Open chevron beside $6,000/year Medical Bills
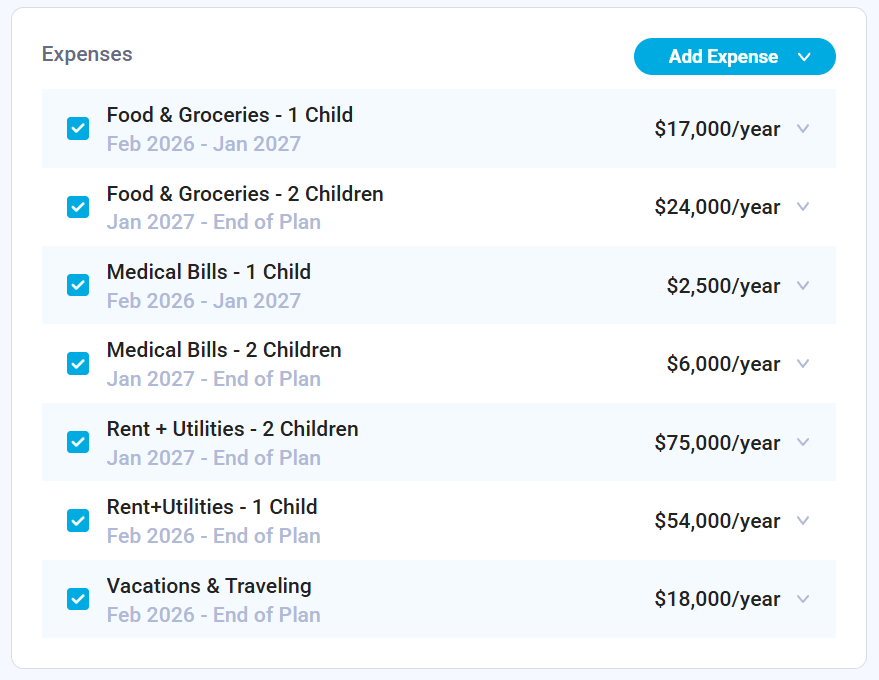The width and height of the screenshot is (879, 680). (802, 364)
